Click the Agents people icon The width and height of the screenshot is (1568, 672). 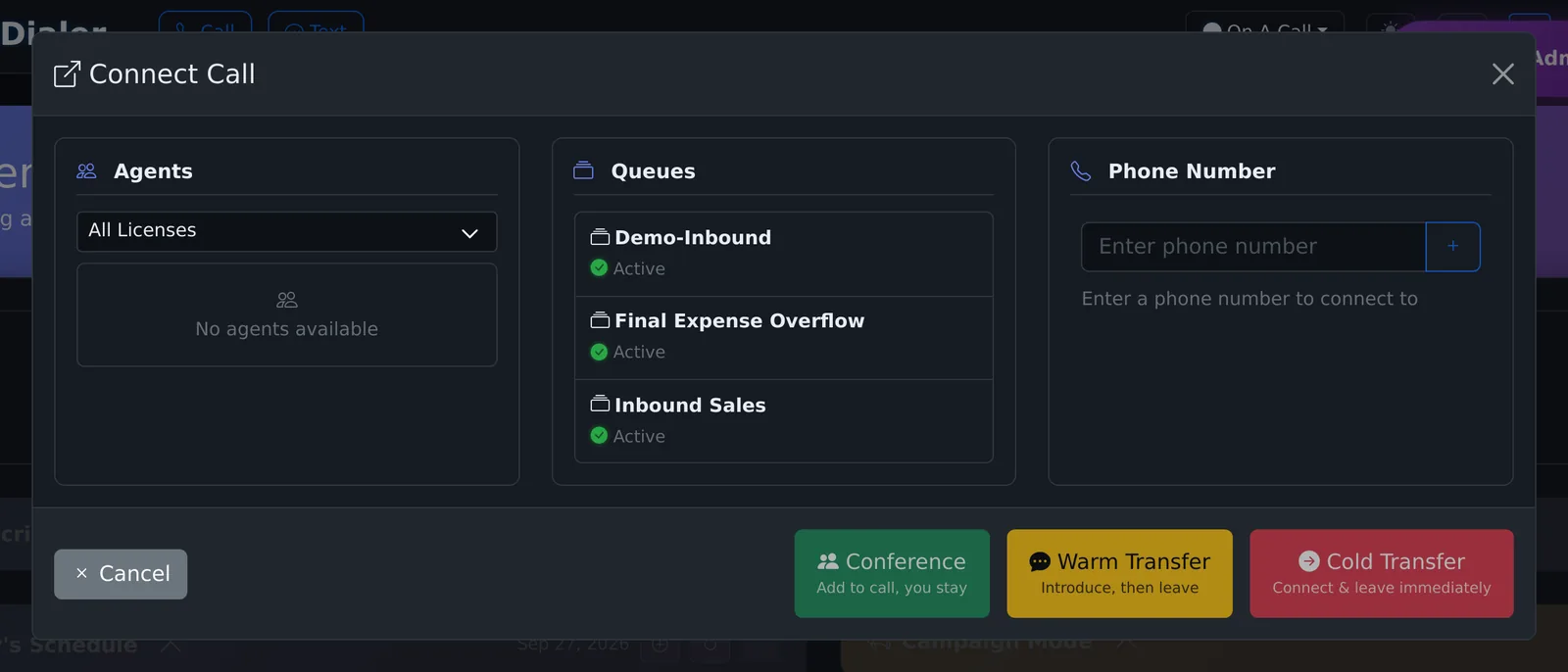86,171
